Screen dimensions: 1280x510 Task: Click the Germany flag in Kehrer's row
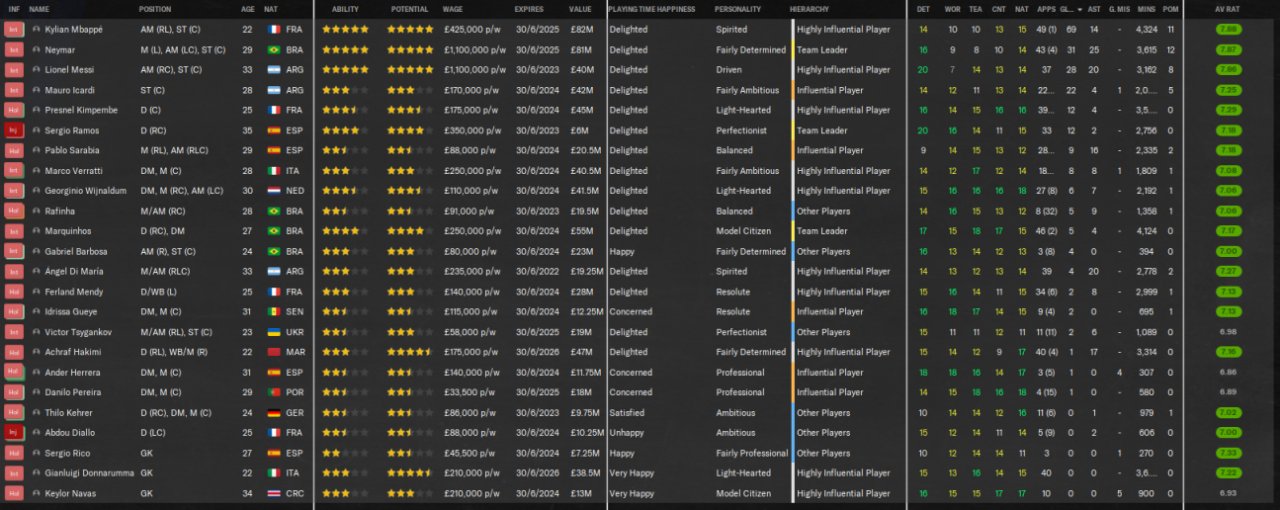pyautogui.click(x=274, y=412)
